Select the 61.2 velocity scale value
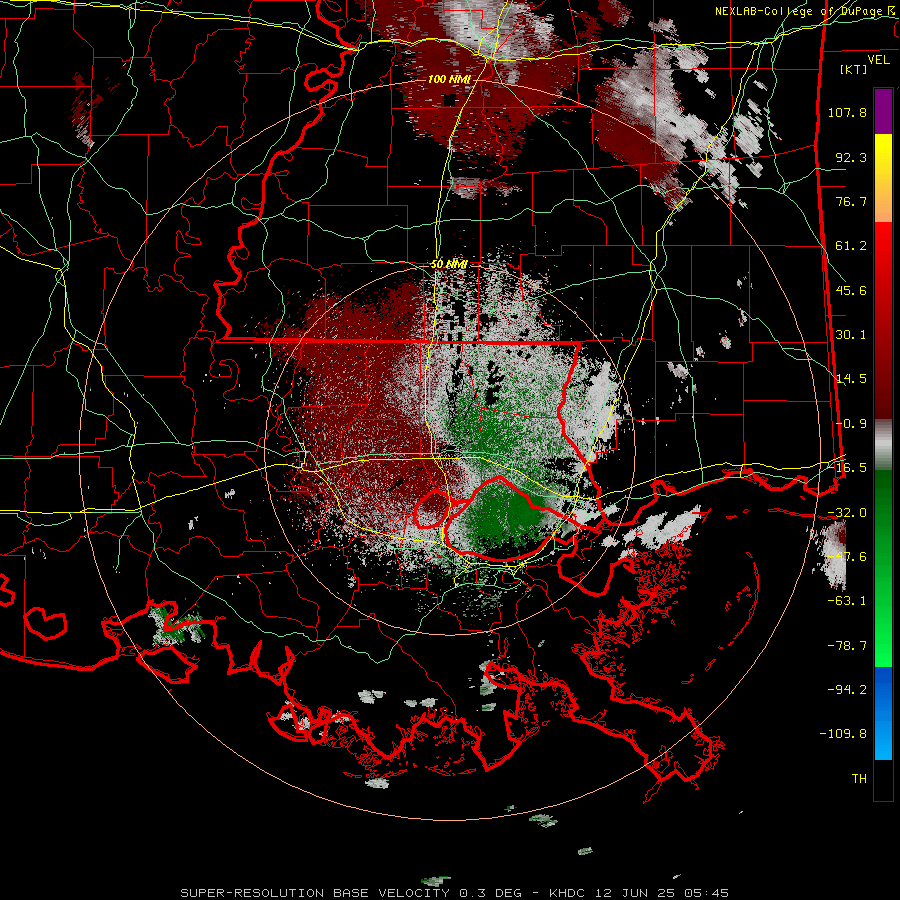 tap(851, 246)
